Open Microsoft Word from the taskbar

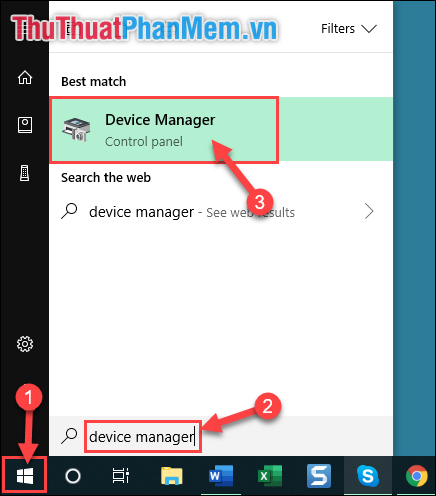coord(221,476)
